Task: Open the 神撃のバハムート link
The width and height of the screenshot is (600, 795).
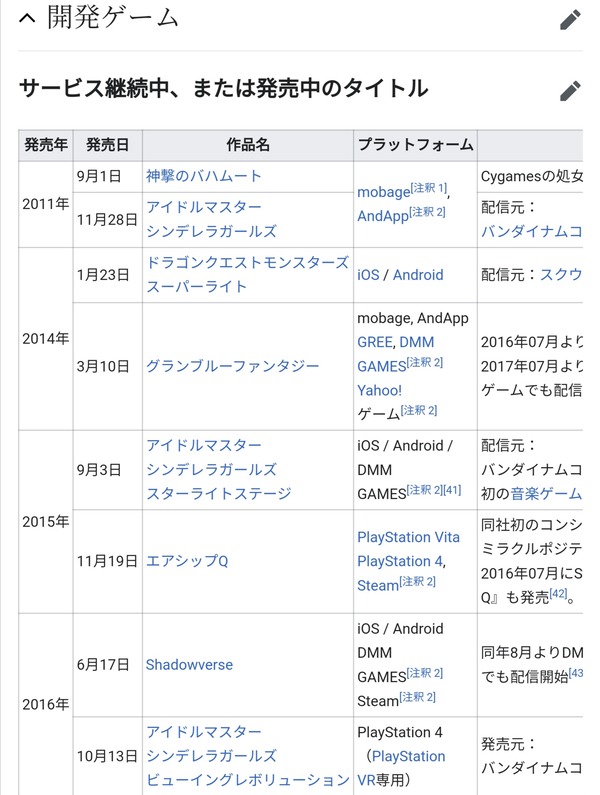Action: [x=203, y=176]
